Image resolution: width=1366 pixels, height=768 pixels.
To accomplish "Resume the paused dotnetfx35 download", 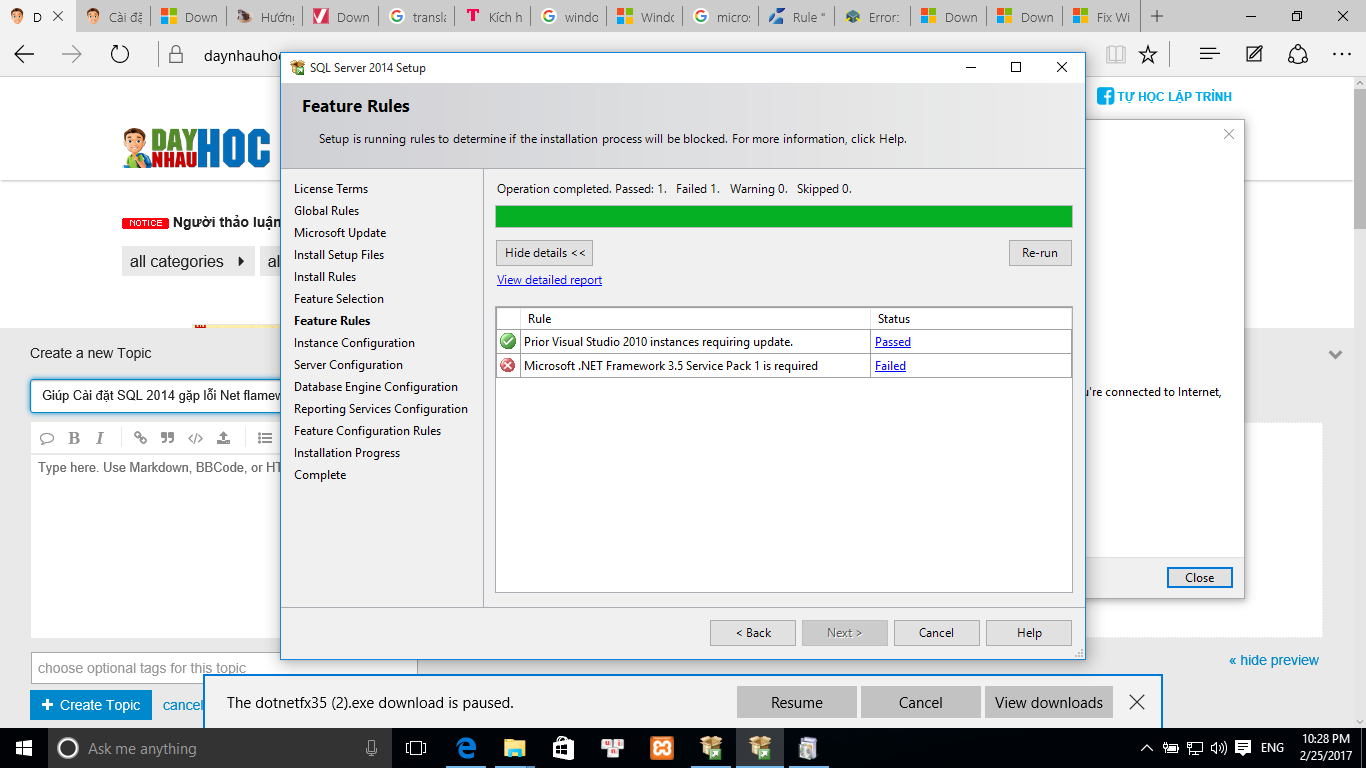I will point(797,703).
